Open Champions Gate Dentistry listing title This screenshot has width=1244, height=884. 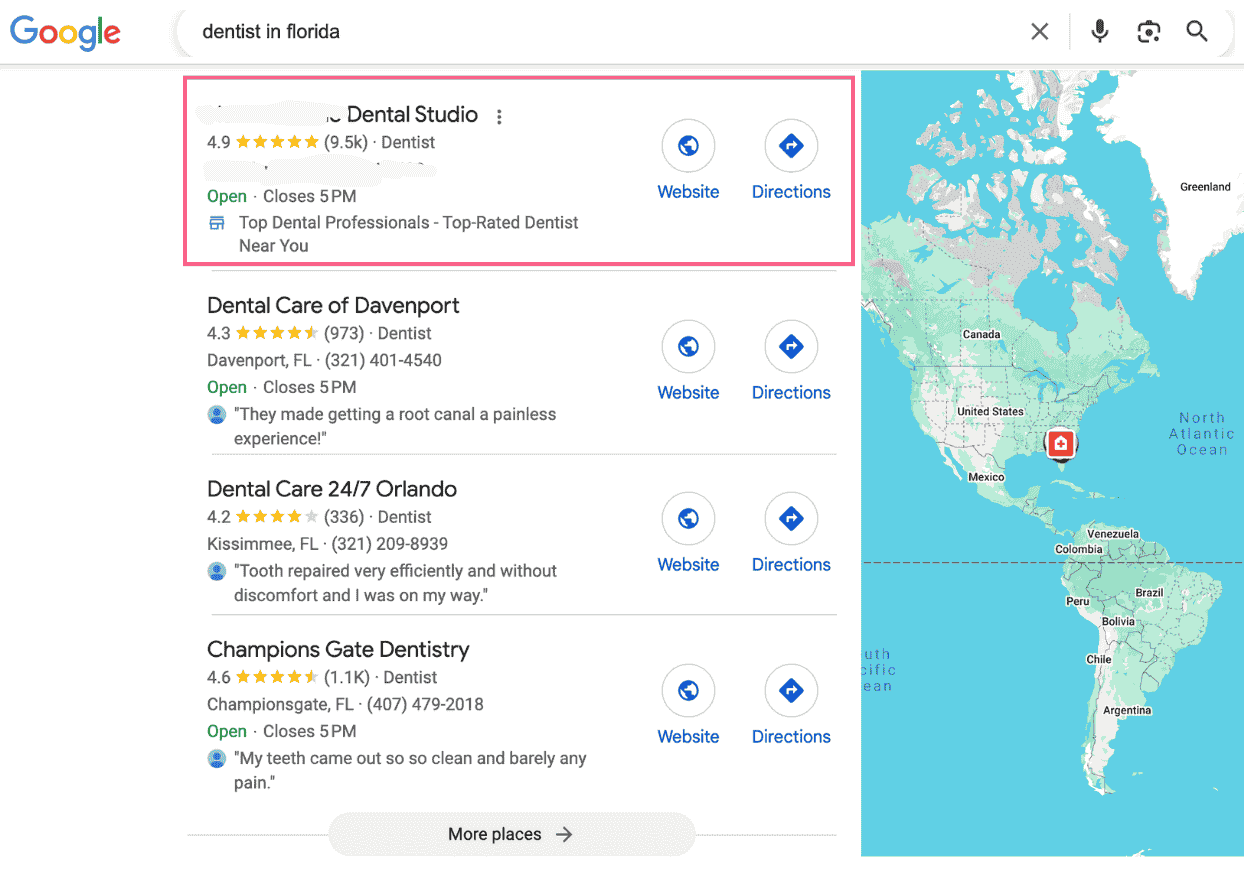[338, 650]
